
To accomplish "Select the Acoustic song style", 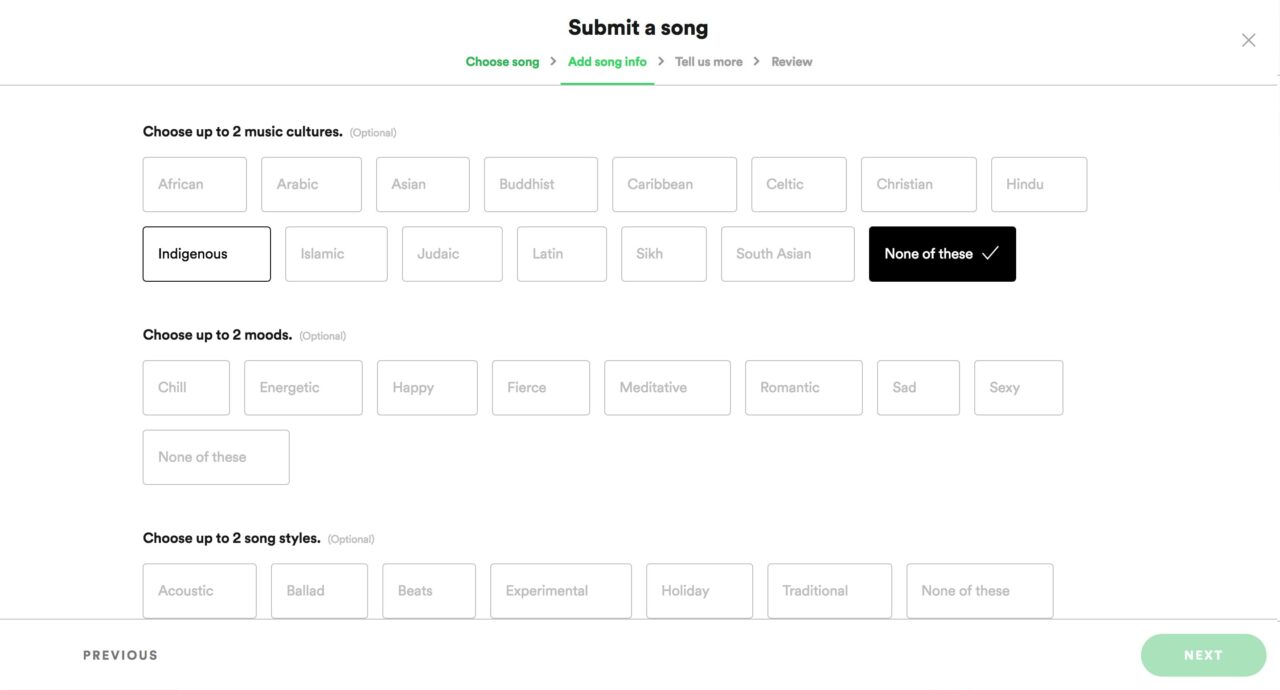I will (x=199, y=590).
